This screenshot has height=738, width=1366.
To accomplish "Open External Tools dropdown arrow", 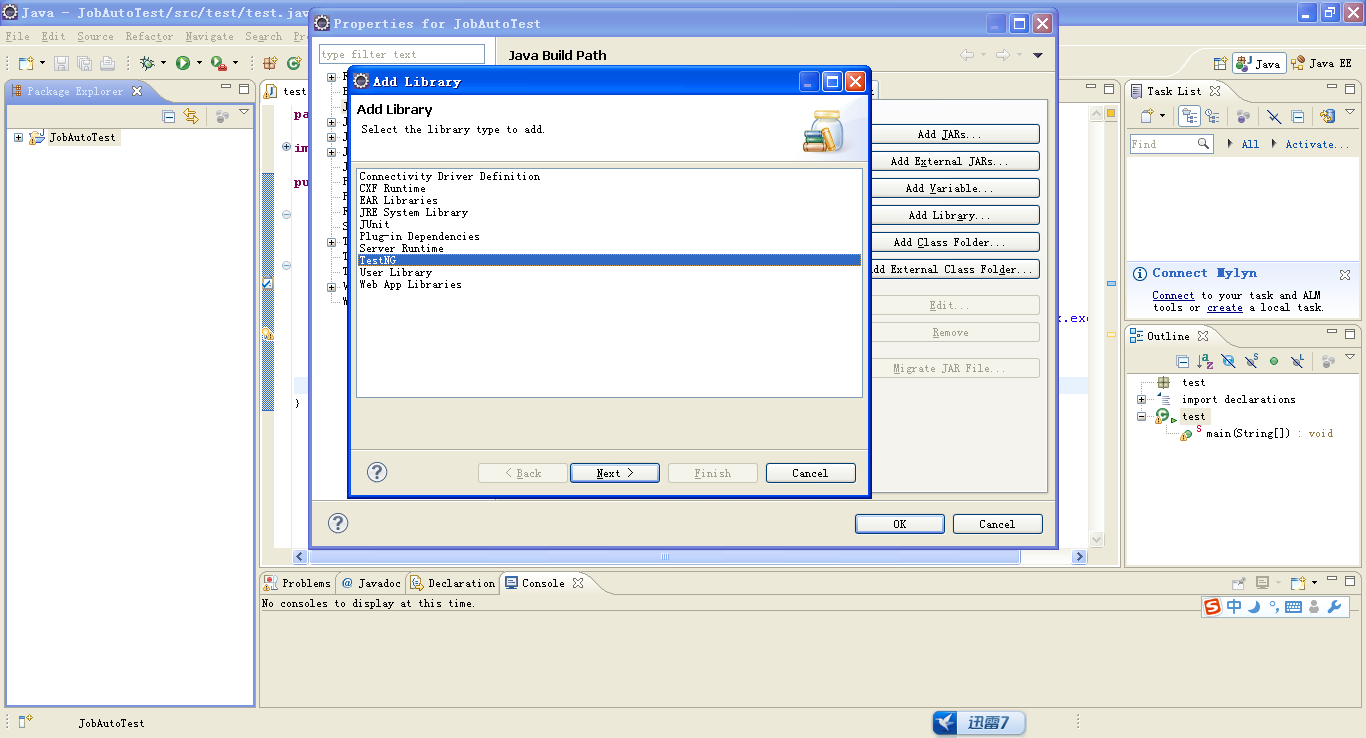I will pos(235,63).
